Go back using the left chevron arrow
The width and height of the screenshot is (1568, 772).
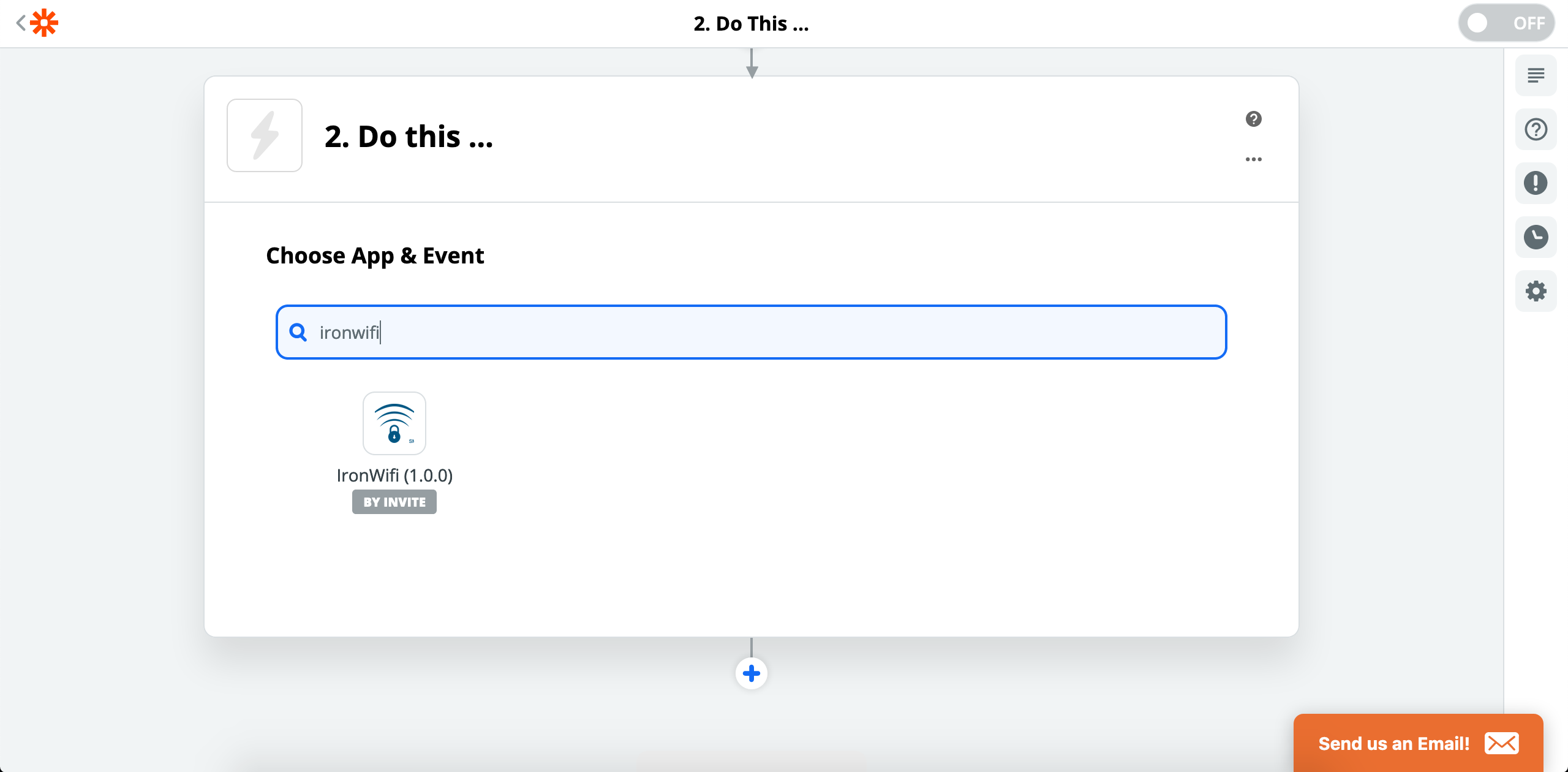click(x=20, y=23)
